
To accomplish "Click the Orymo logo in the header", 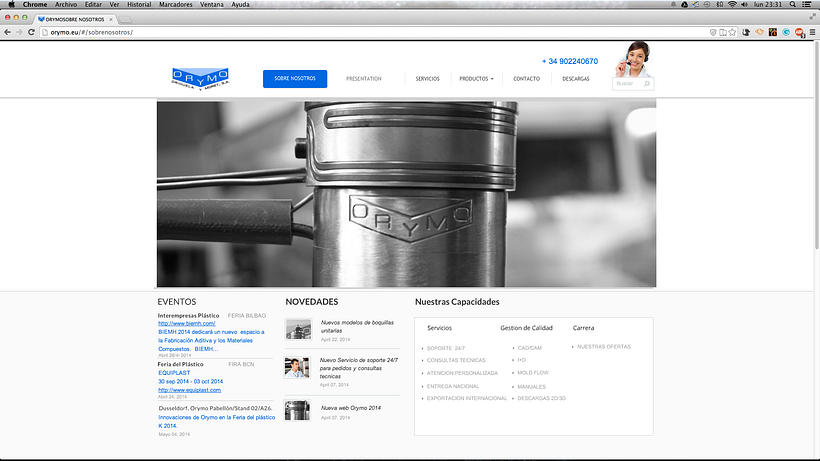I will tap(200, 78).
